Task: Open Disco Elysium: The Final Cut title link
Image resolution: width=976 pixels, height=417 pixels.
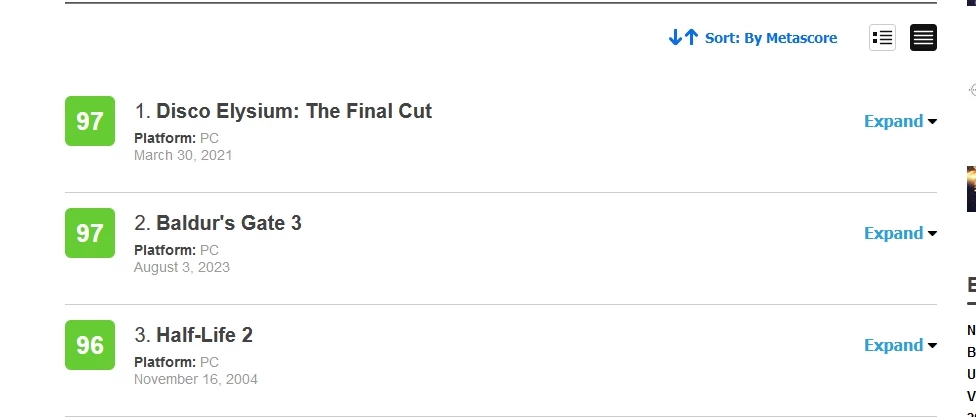Action: (x=294, y=111)
